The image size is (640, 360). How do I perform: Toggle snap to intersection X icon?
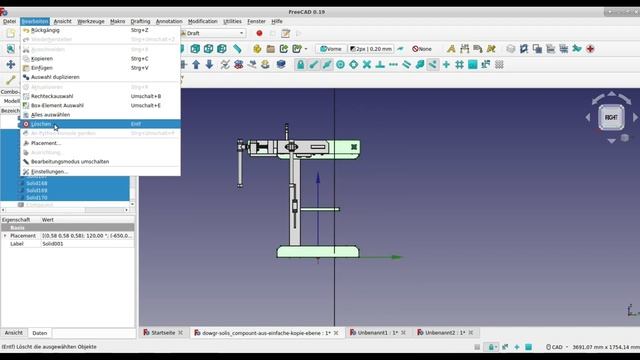point(367,64)
